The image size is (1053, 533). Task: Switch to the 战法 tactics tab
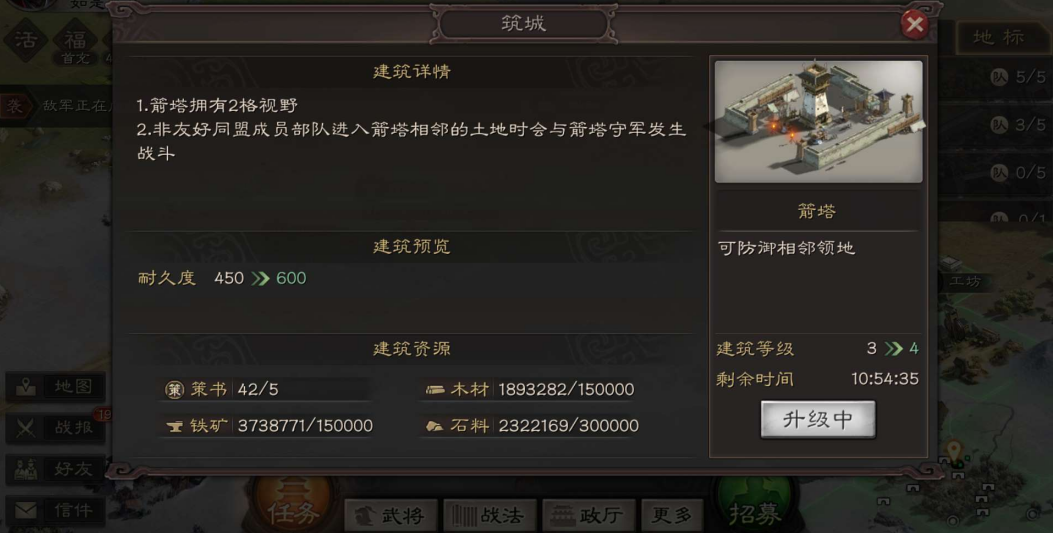tap(490, 516)
